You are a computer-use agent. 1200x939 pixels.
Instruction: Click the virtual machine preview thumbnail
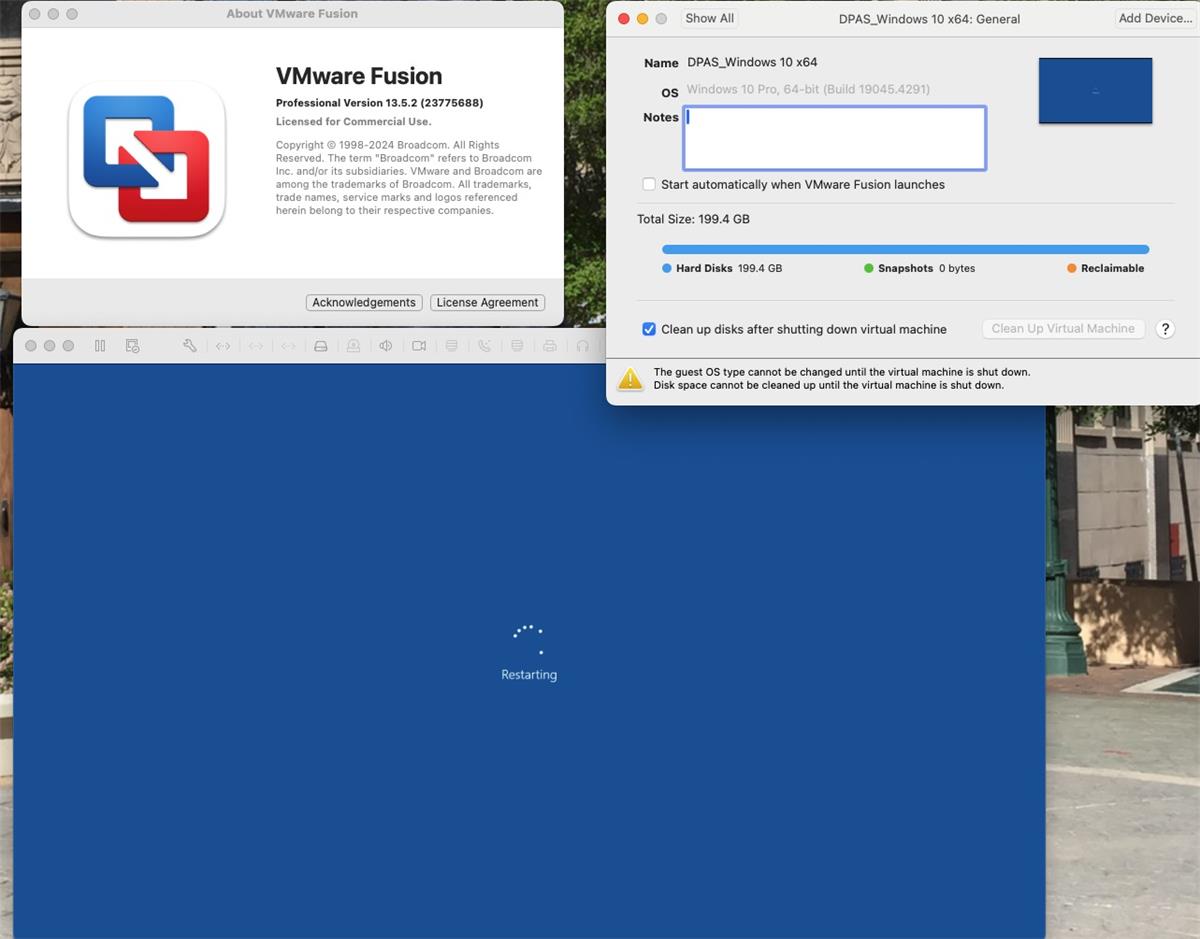pos(1095,90)
